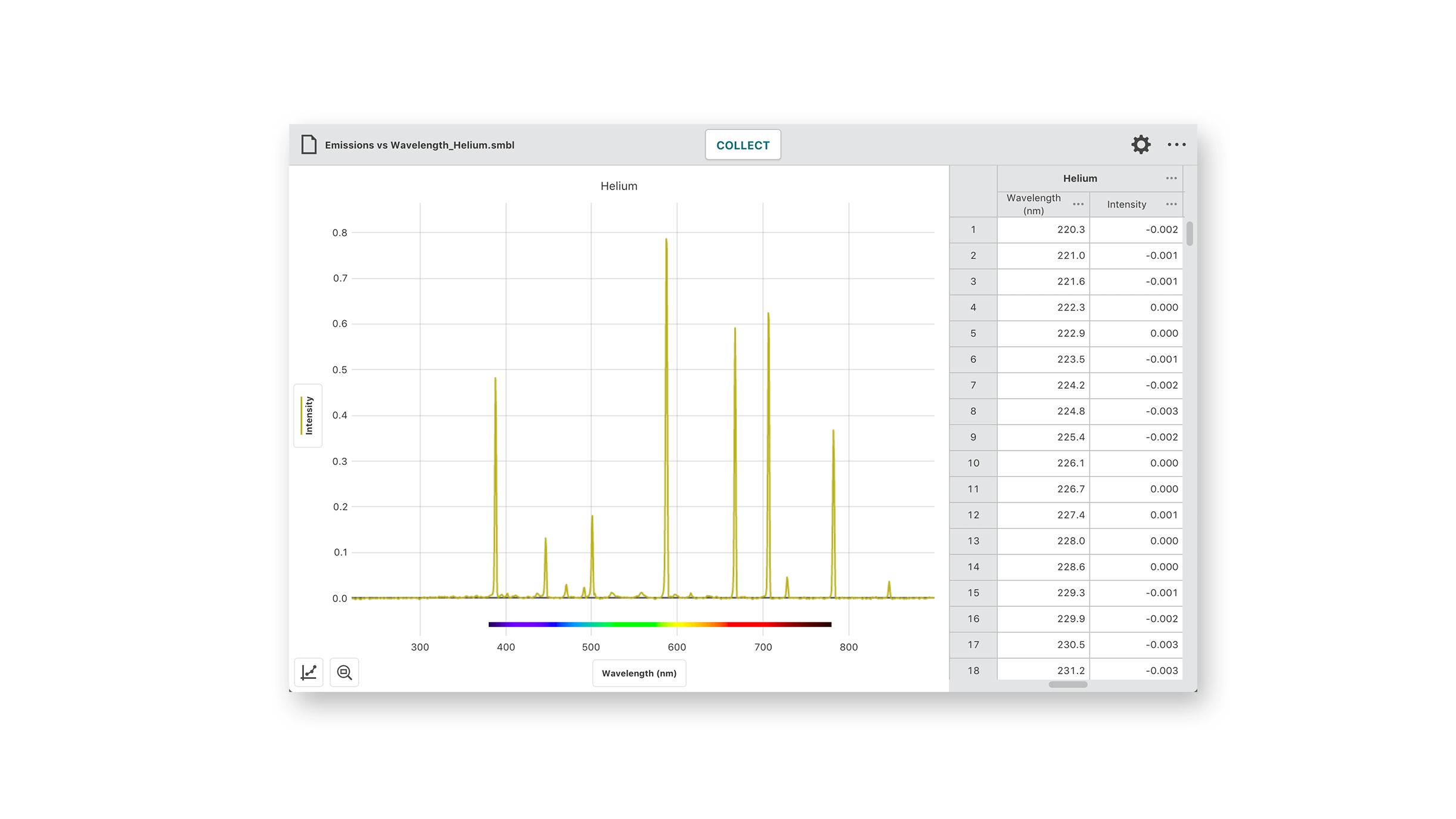1456x819 pixels.
Task: Open the file menu document icon
Action: point(308,145)
